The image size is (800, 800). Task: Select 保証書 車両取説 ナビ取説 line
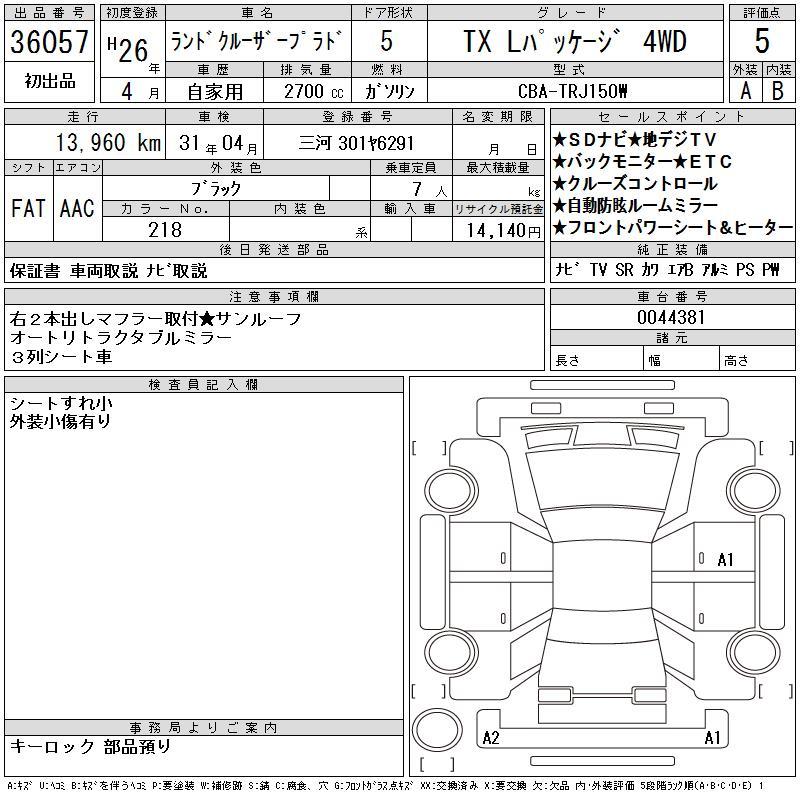(108, 271)
